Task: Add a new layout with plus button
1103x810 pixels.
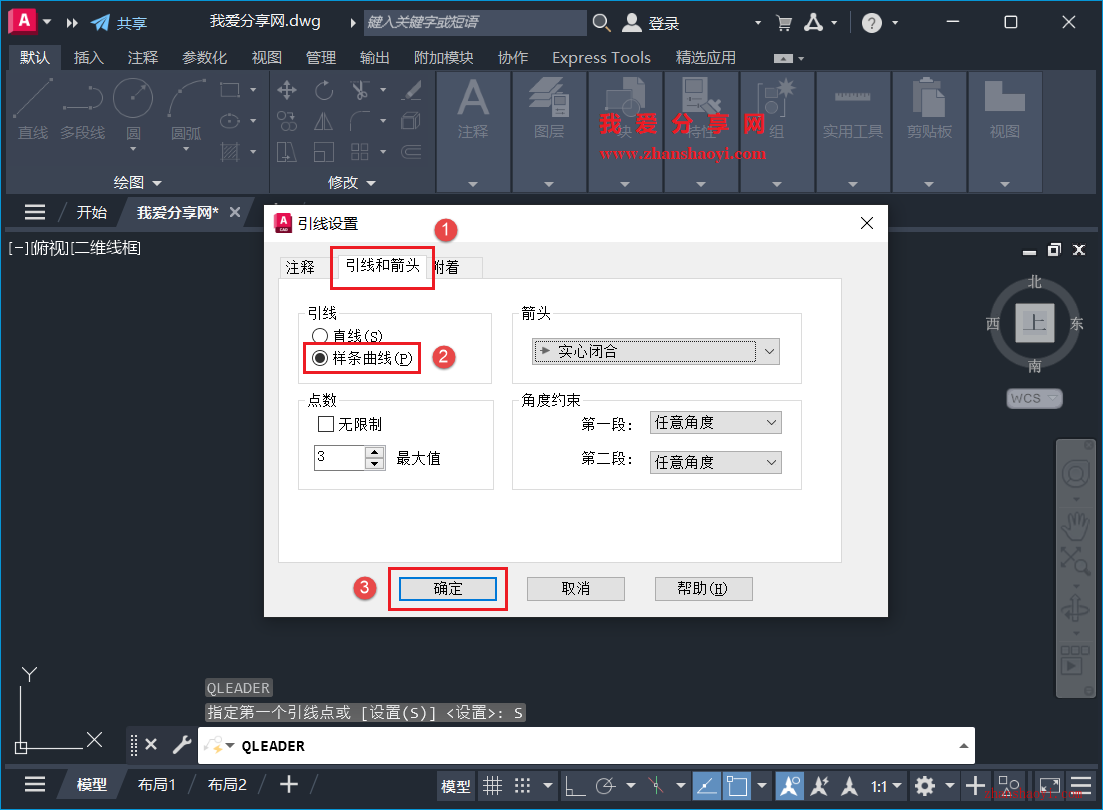Action: coord(288,785)
